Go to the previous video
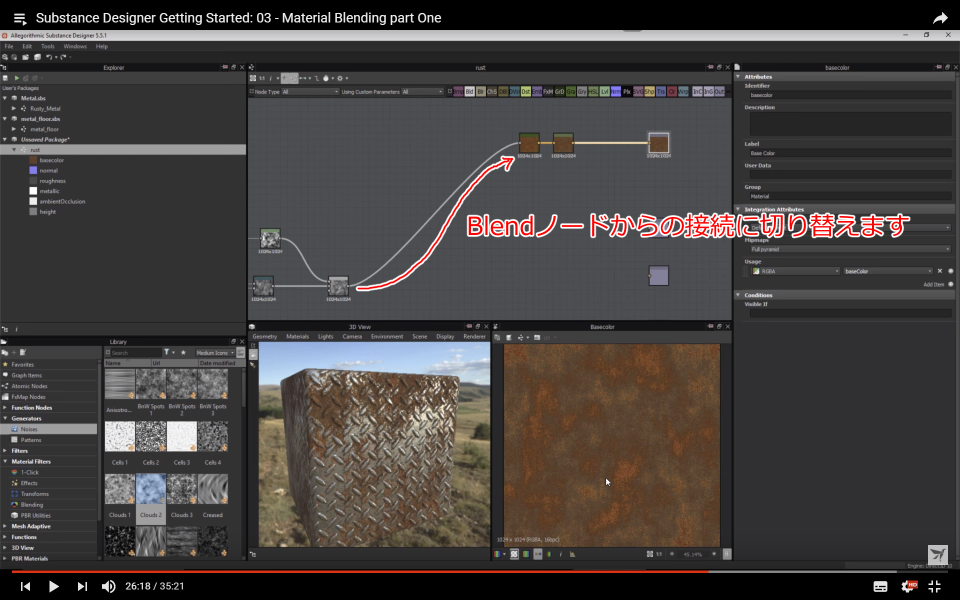The width and height of the screenshot is (960, 600). pos(25,587)
